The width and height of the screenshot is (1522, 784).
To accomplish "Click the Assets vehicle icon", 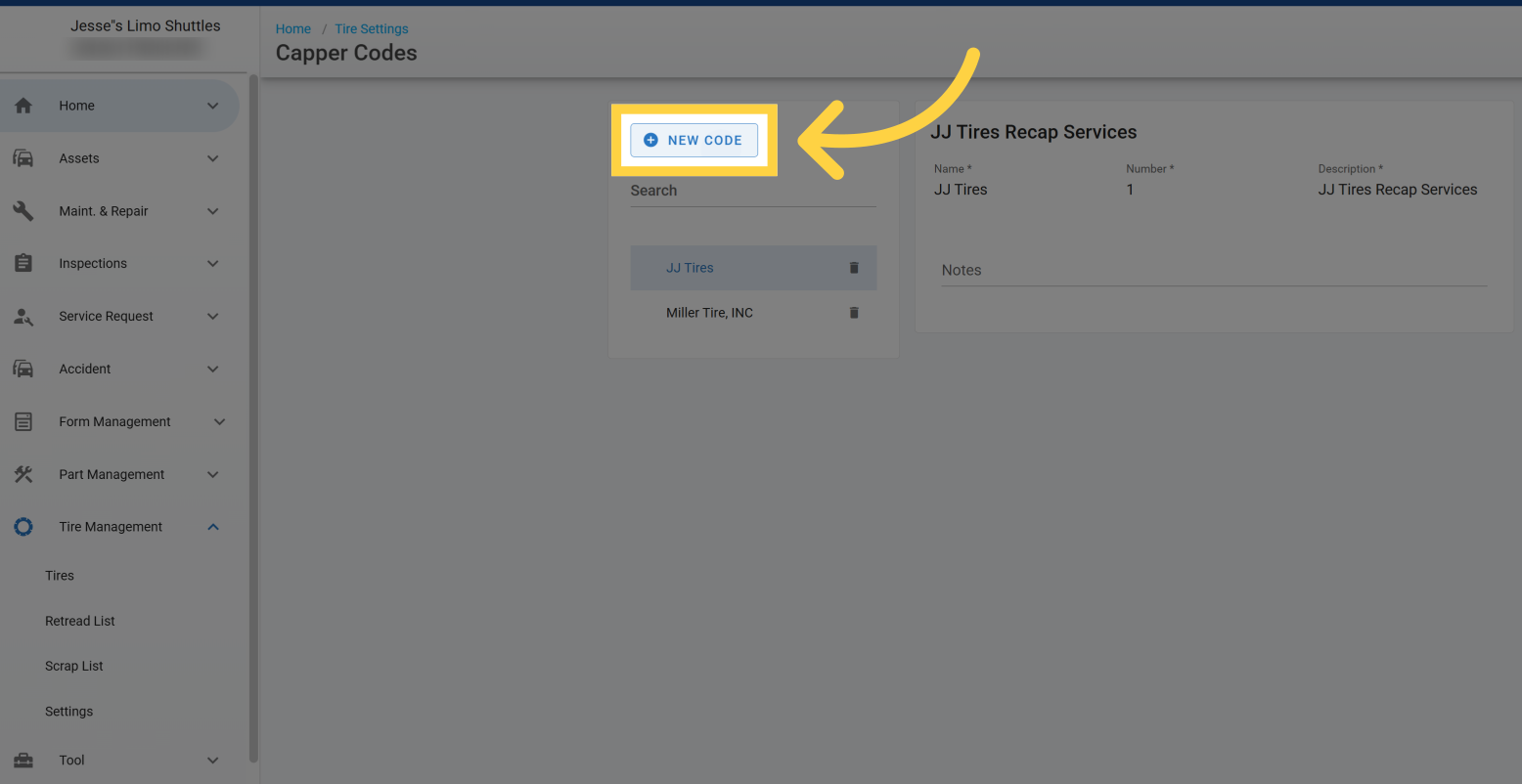I will pos(23,158).
